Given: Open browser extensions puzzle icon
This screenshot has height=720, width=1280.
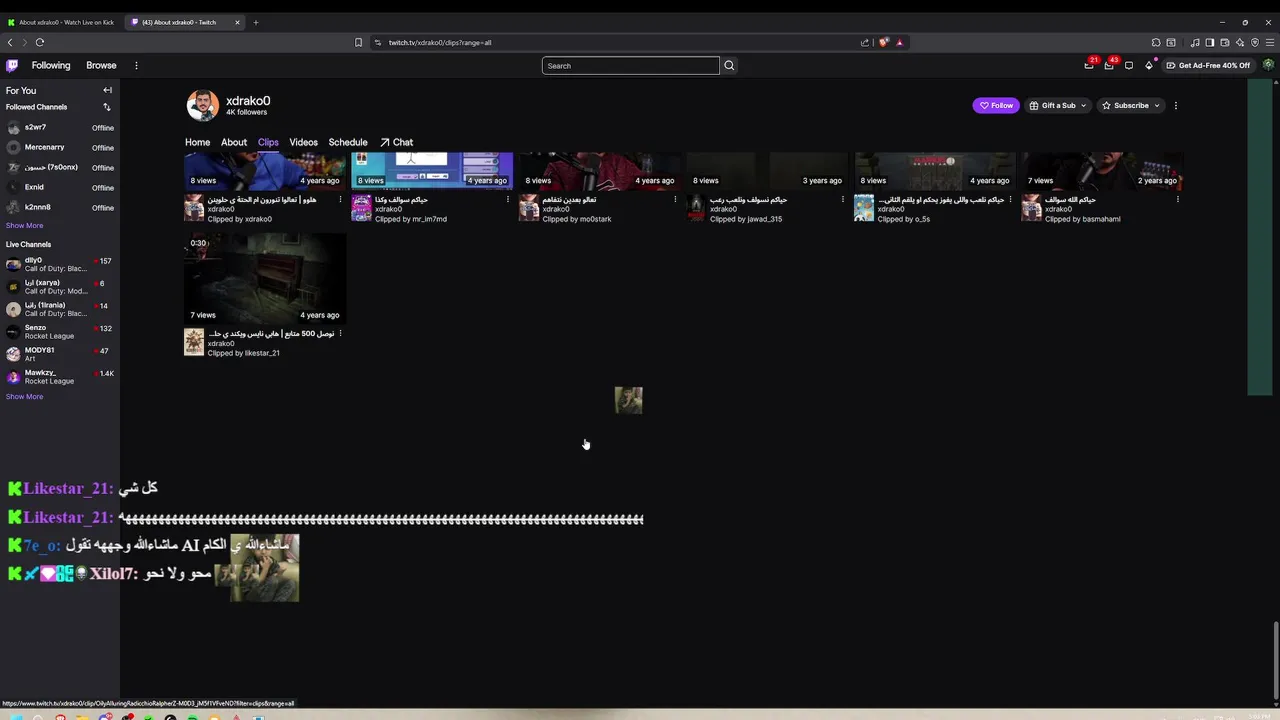Looking at the screenshot, I should (x=1156, y=42).
